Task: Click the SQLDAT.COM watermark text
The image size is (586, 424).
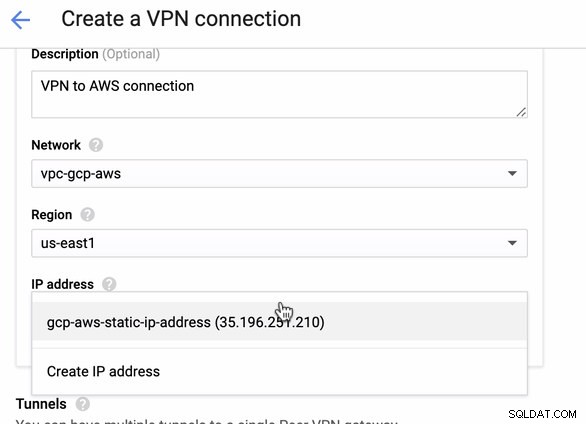Action: tap(542, 414)
